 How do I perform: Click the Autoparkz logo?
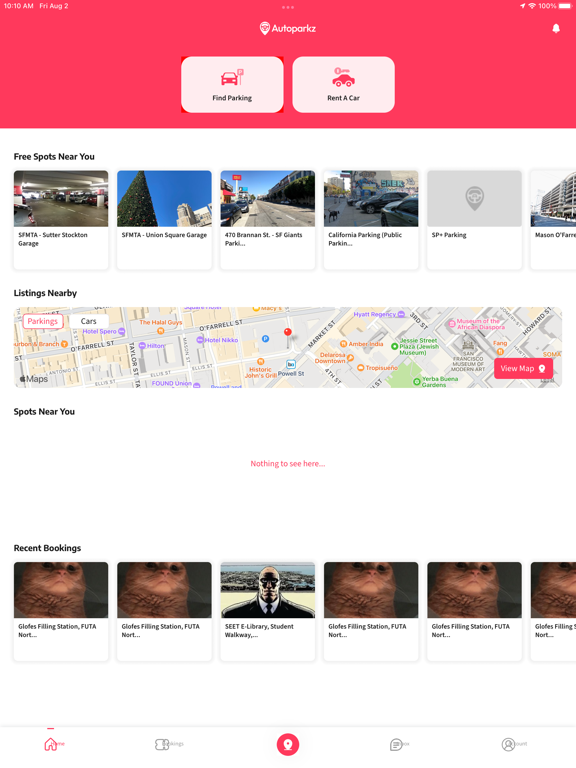tap(288, 28)
